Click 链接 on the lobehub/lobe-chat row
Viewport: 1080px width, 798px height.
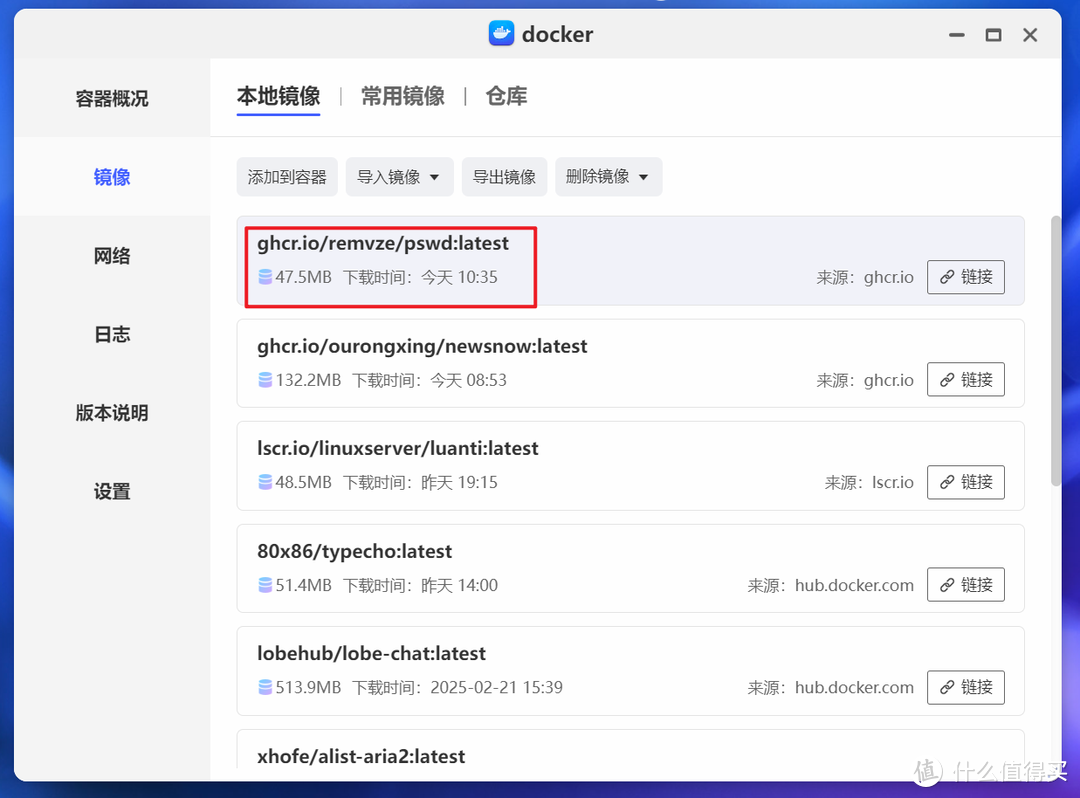coord(965,687)
